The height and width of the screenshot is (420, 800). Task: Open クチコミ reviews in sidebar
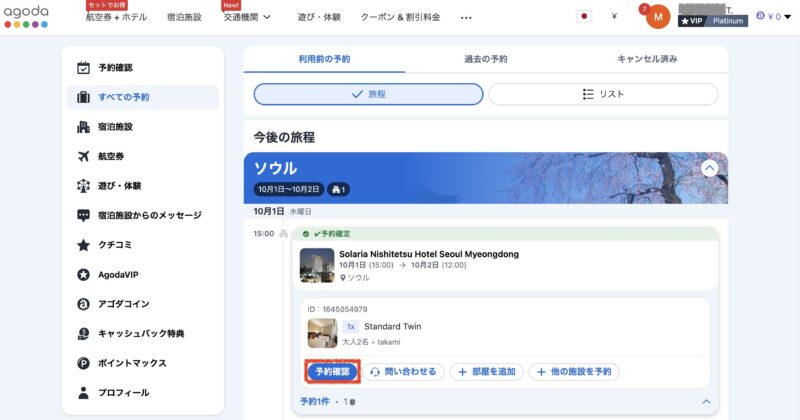pos(115,245)
